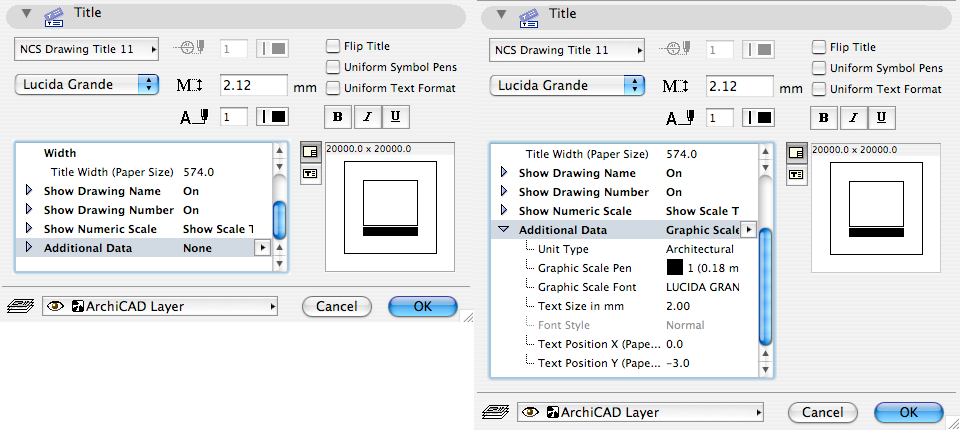Expand Show Numeric Scale in left dialog
This screenshot has width=960, height=430.
(28, 228)
